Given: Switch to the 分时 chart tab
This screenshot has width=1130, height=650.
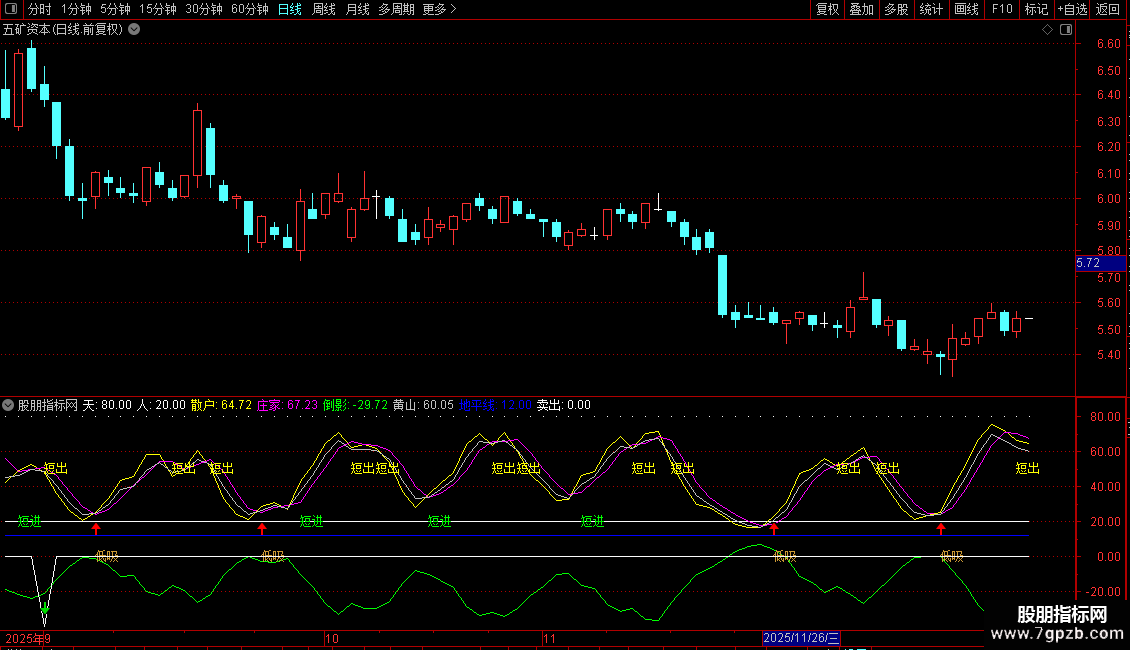Looking at the screenshot, I should (x=39, y=9).
